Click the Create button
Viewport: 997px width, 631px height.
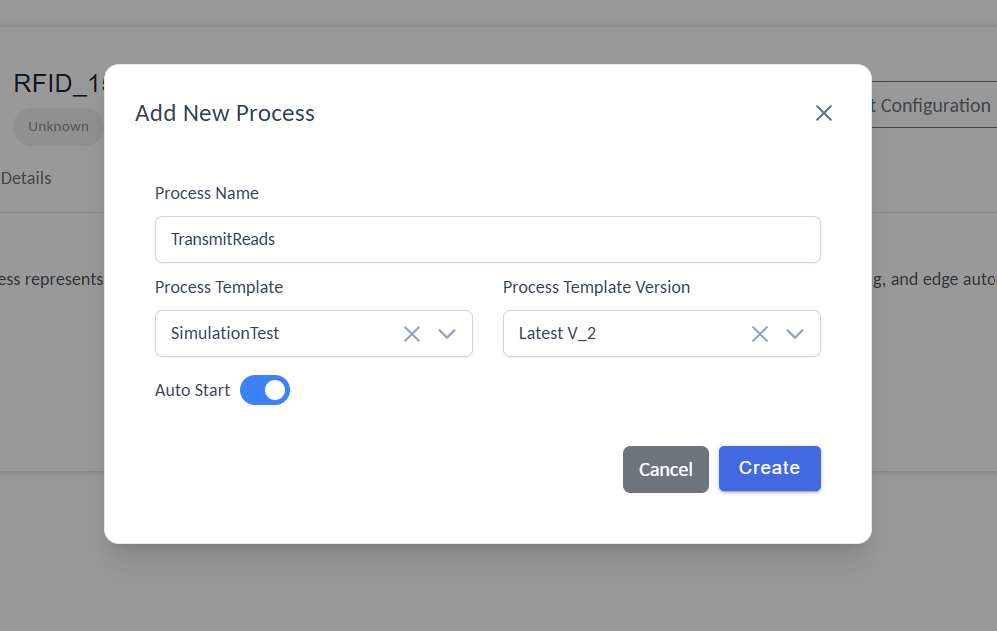769,469
